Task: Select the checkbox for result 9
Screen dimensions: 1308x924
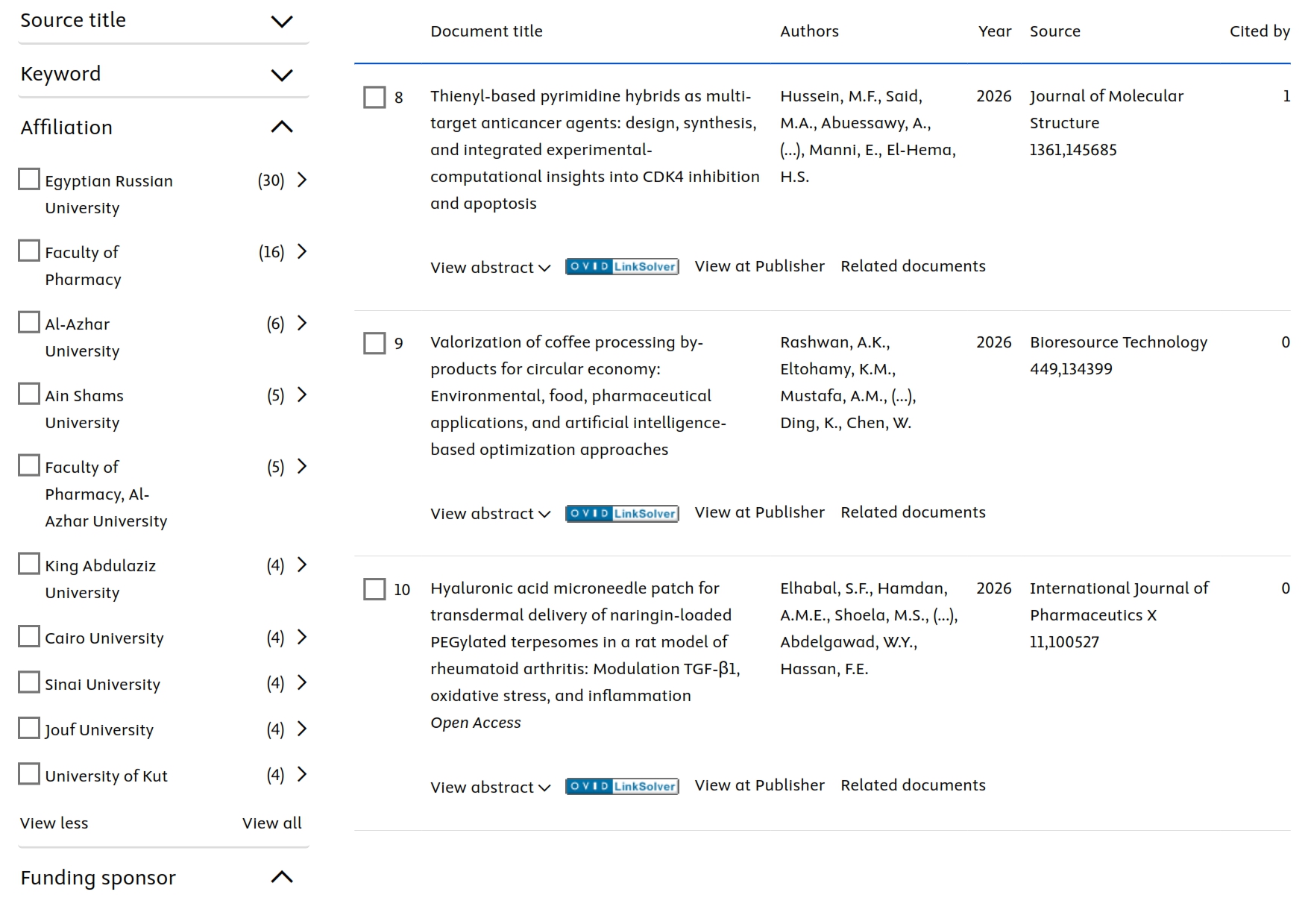Action: (374, 343)
